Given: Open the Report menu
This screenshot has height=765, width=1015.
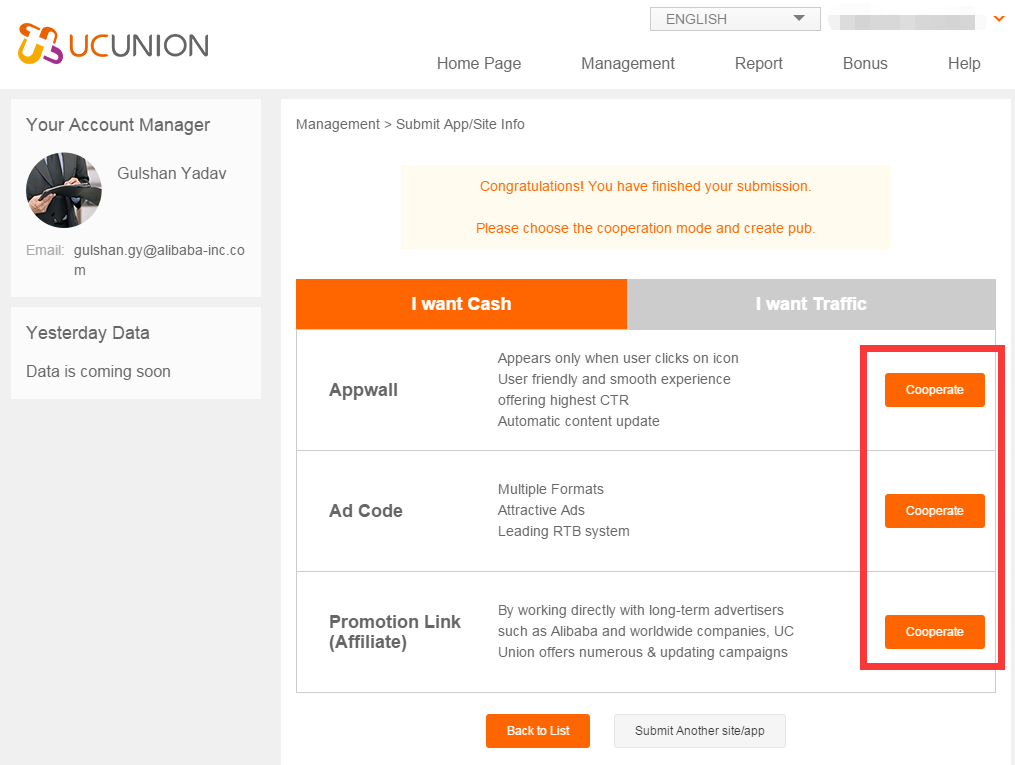Looking at the screenshot, I should (x=758, y=63).
